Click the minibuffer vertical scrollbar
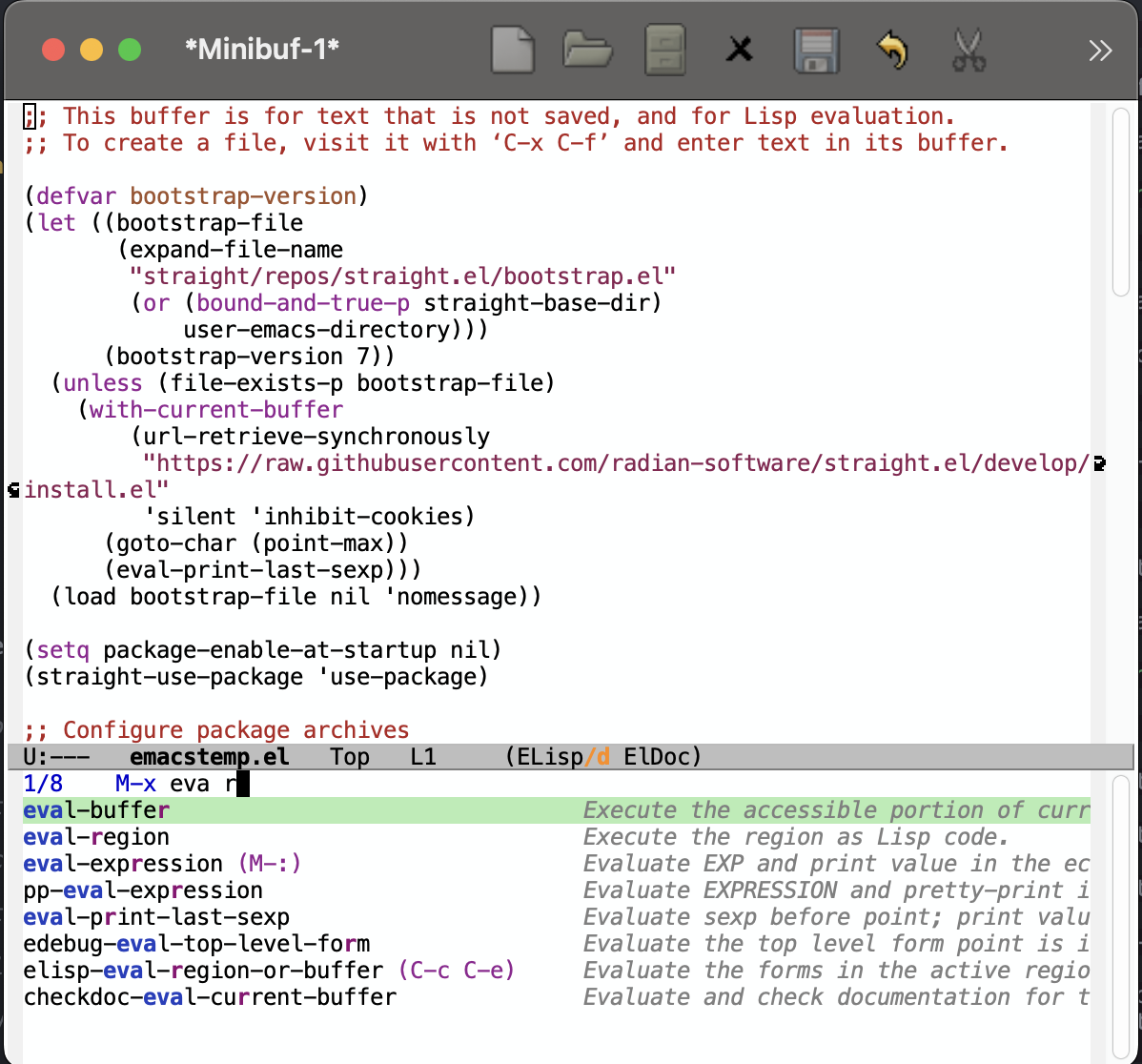Viewport: 1142px width, 1064px height. (x=1121, y=917)
